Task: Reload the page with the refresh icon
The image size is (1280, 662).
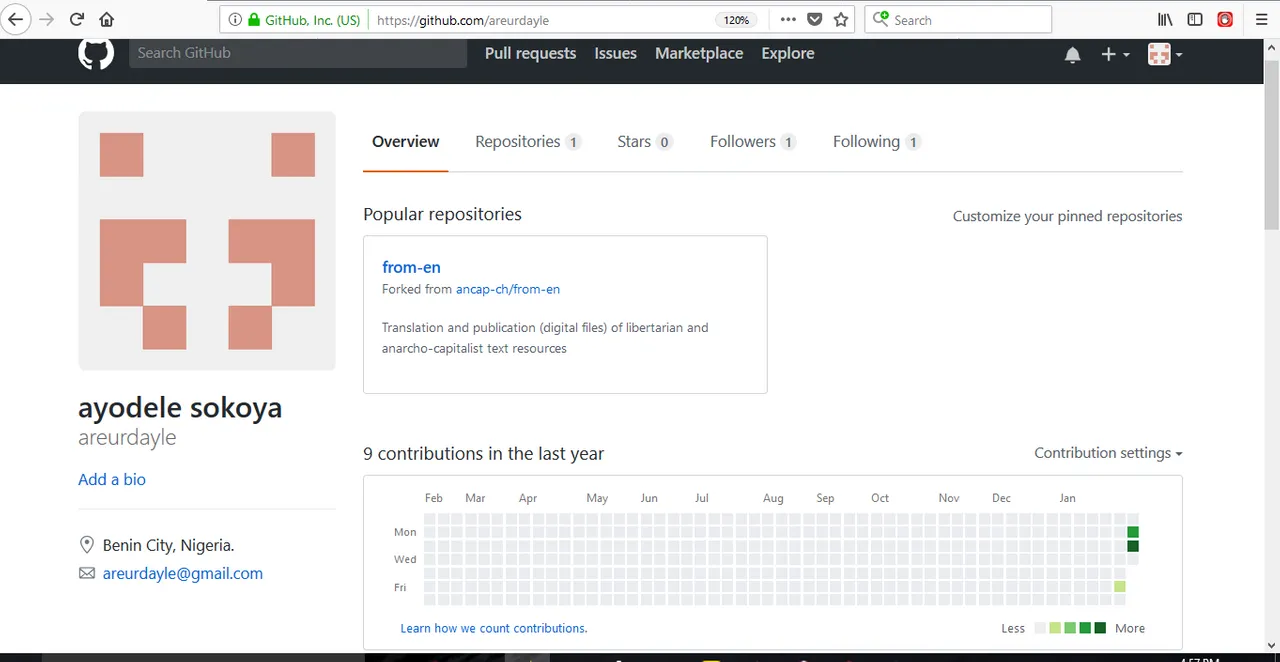Action: tap(77, 19)
